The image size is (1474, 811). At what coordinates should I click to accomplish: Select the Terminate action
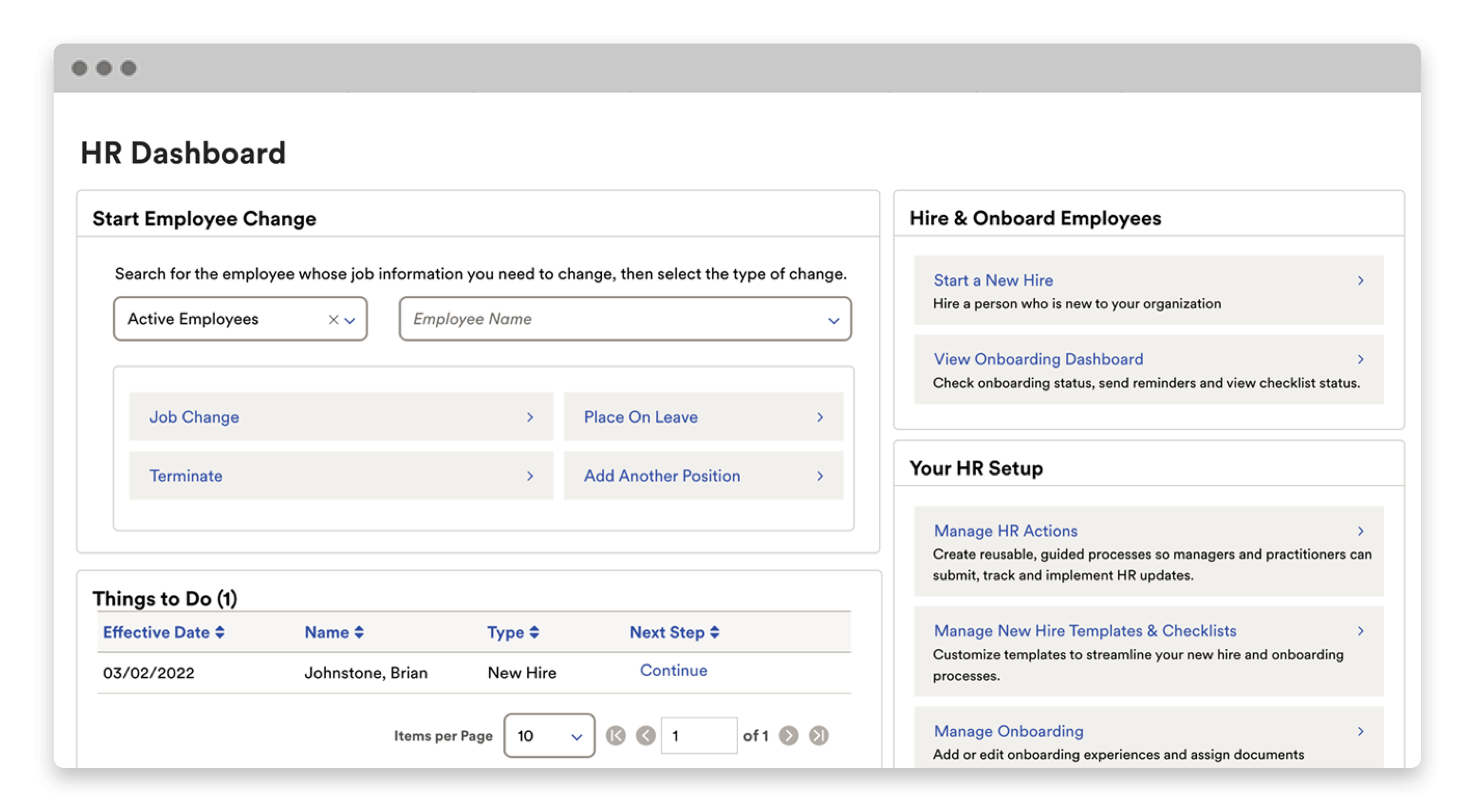tap(186, 476)
